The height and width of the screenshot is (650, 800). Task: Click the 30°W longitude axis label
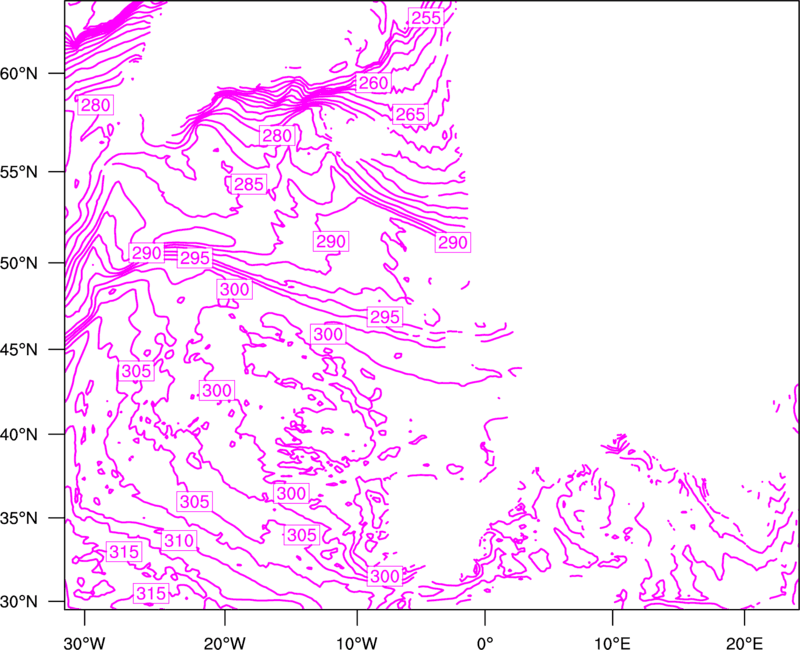point(84,643)
